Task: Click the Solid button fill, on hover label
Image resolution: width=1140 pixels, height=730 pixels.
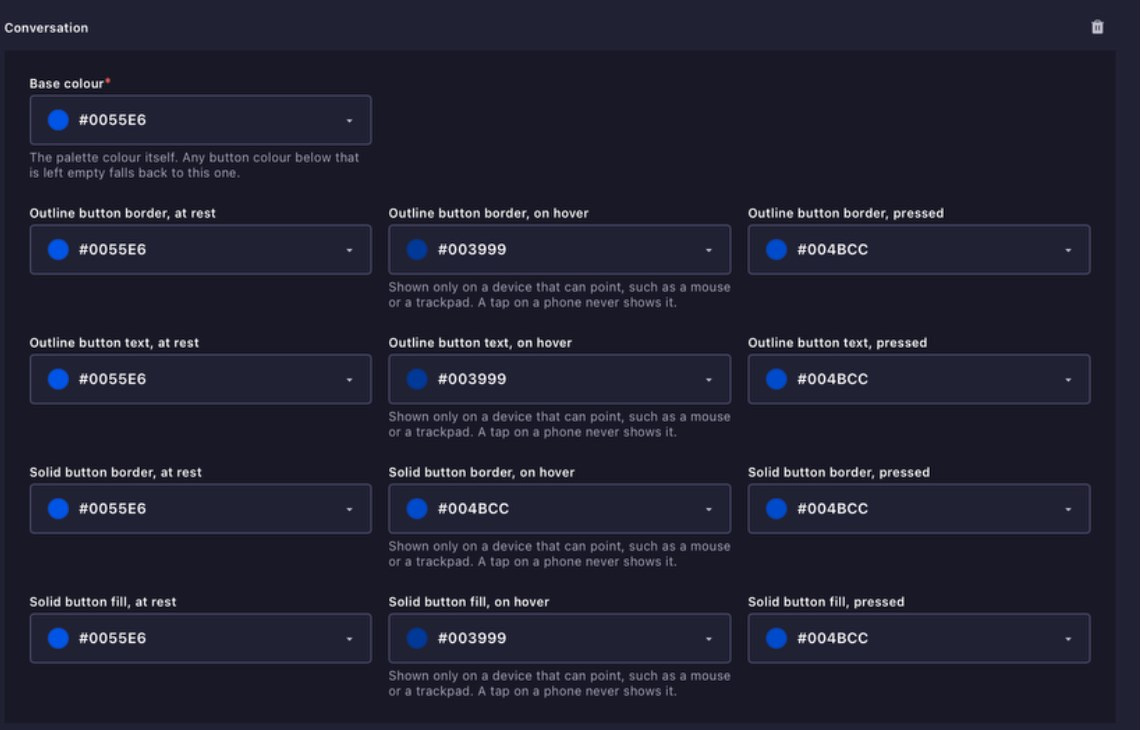Action: pos(469,602)
